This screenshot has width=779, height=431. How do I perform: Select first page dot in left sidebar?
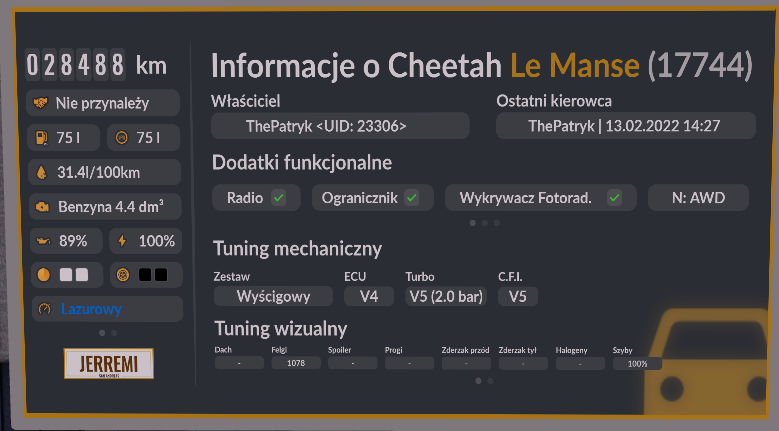[102, 333]
